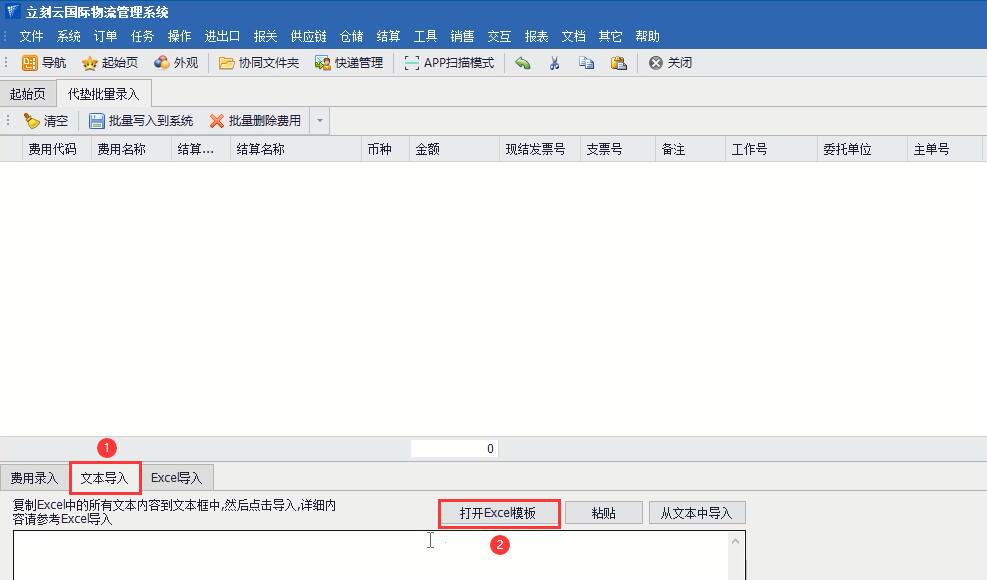
Task: Sort by 主单号 column header
Action: (945, 149)
